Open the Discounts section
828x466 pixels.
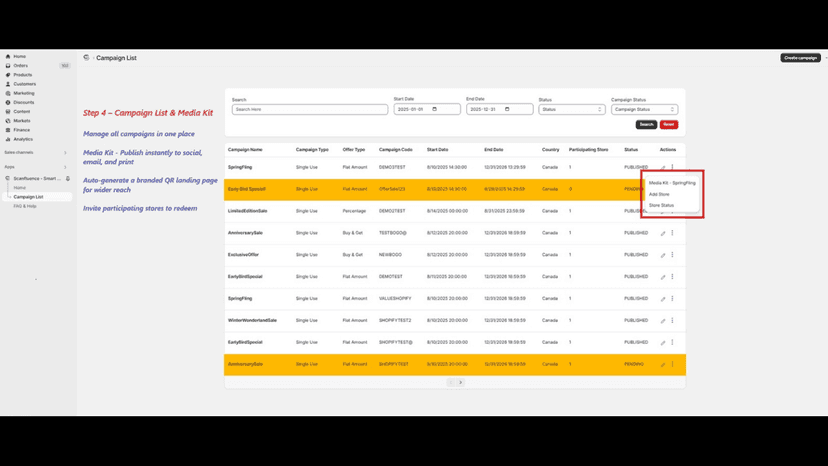pyautogui.click(x=24, y=102)
